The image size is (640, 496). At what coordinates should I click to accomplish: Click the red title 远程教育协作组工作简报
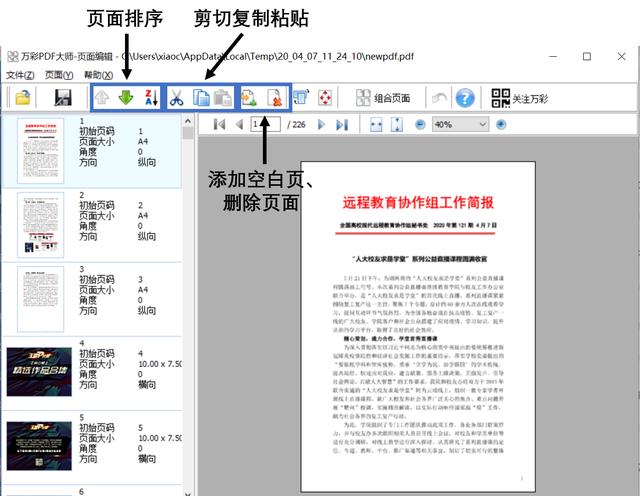click(x=418, y=202)
